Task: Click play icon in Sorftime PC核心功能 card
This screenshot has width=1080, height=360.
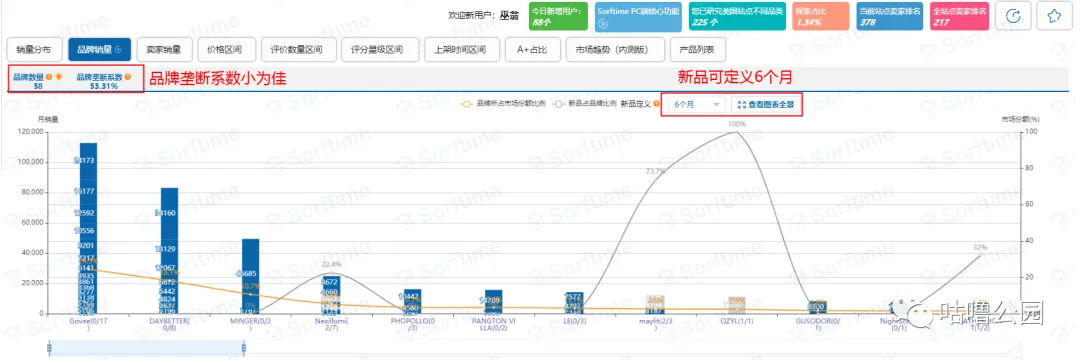Action: tap(603, 23)
